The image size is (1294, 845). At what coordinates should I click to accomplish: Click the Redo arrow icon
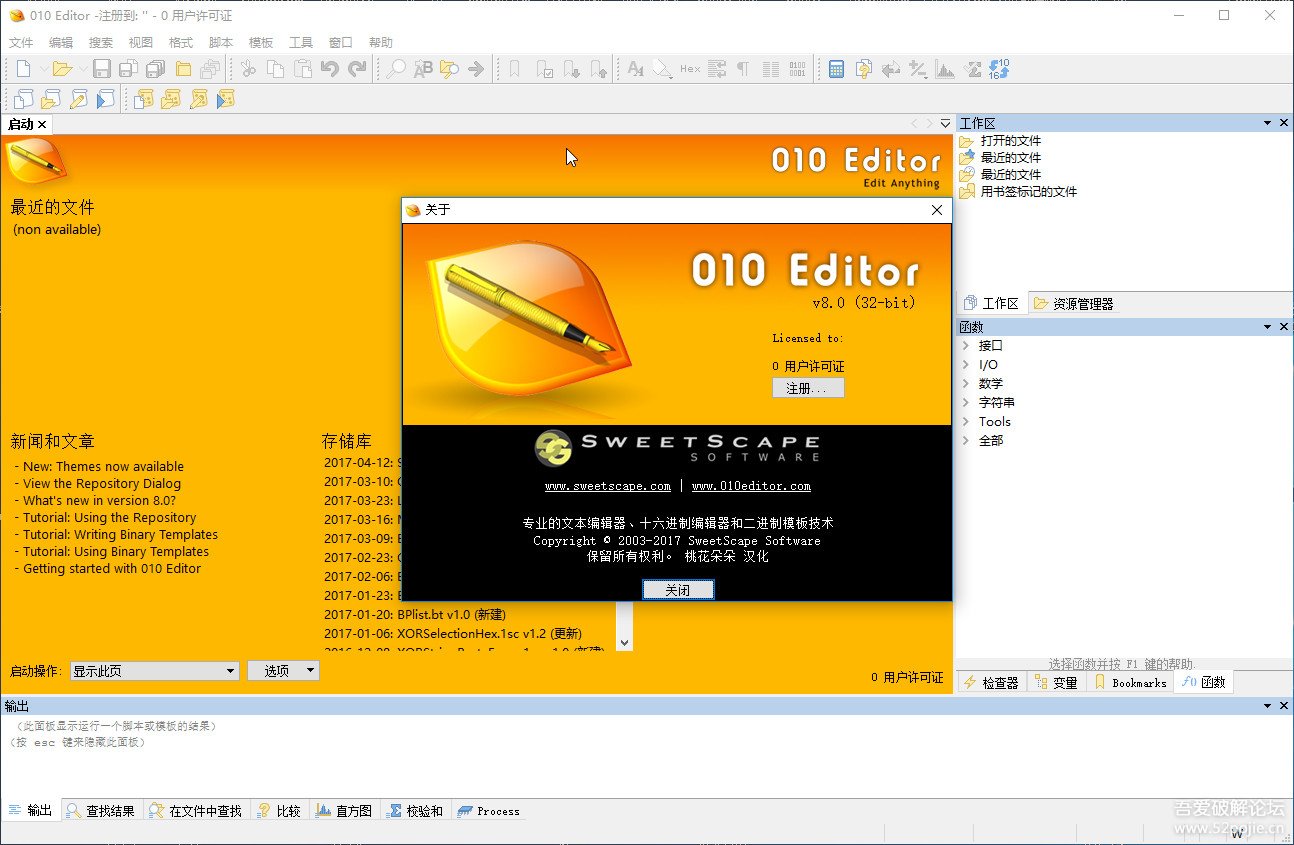click(357, 69)
